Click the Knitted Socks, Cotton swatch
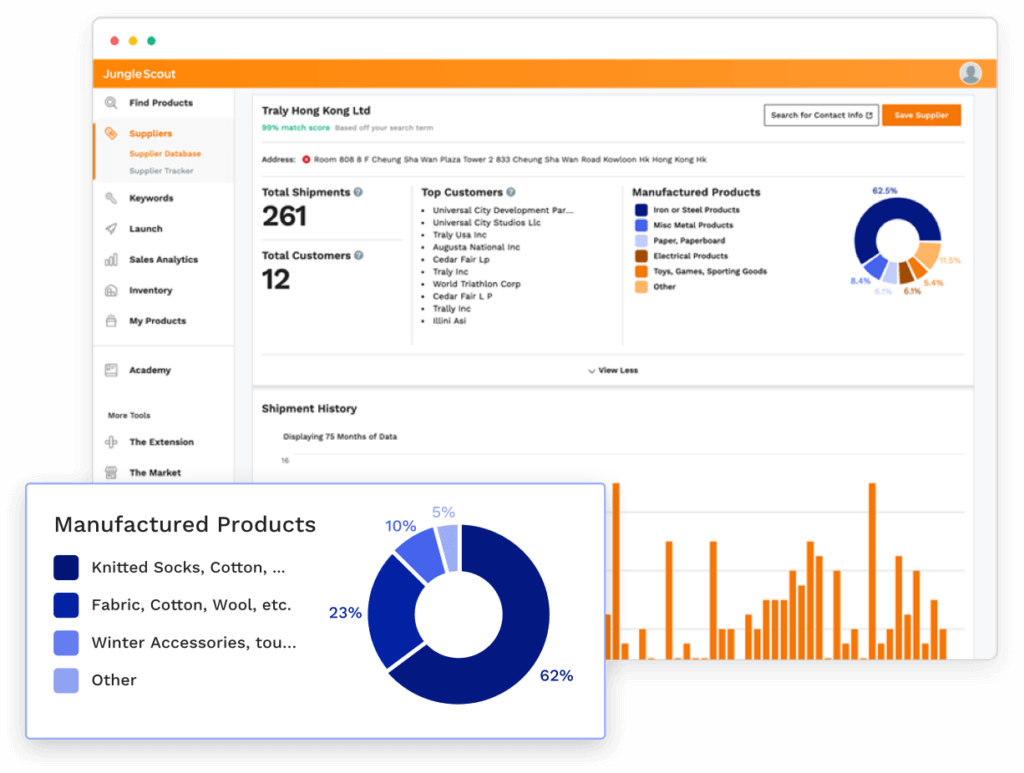1024x773 pixels. pos(66,567)
